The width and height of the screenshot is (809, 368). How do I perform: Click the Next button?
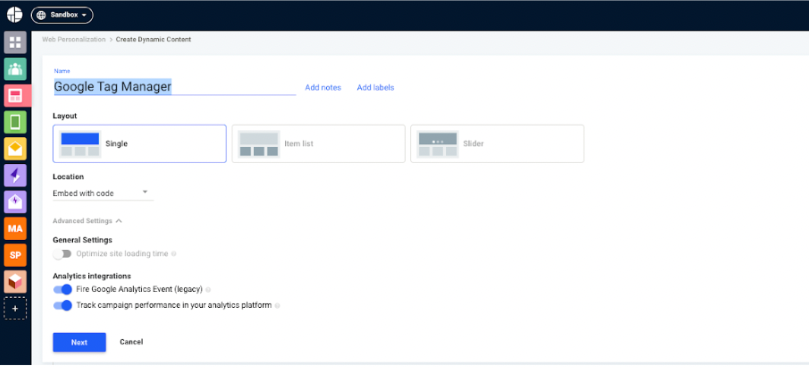[79, 342]
